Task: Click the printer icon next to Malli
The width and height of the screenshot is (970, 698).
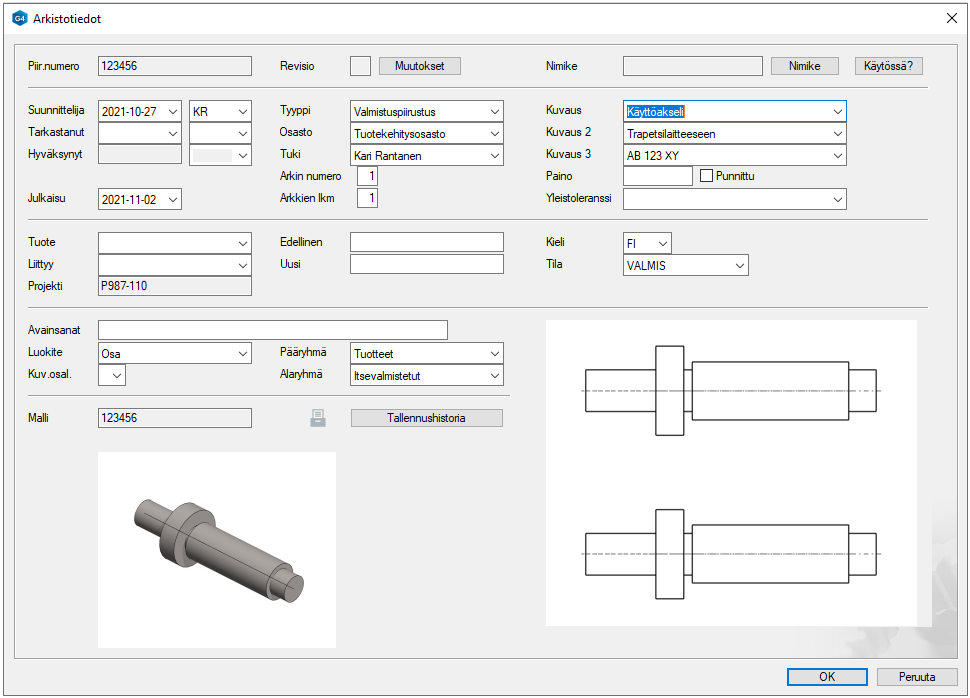Action: pos(318,418)
